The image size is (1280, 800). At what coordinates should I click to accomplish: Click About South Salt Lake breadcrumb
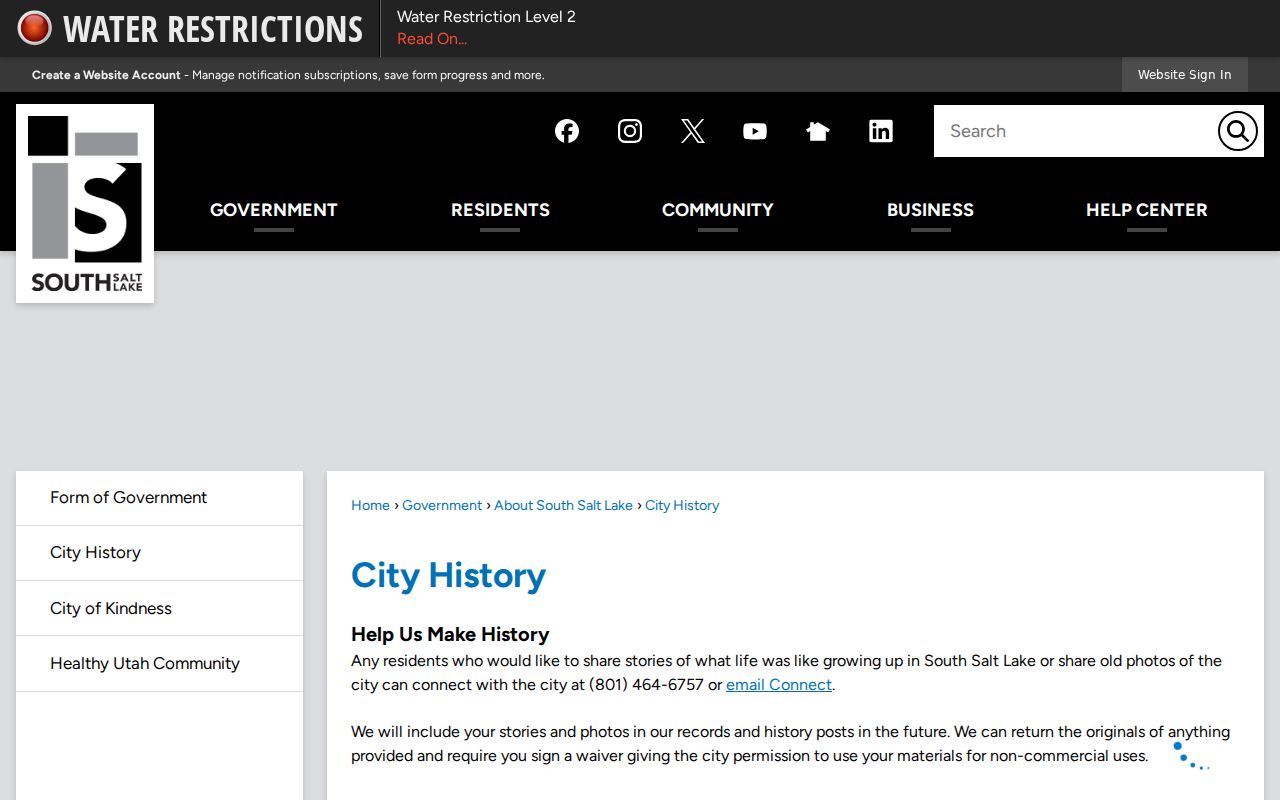tap(564, 506)
